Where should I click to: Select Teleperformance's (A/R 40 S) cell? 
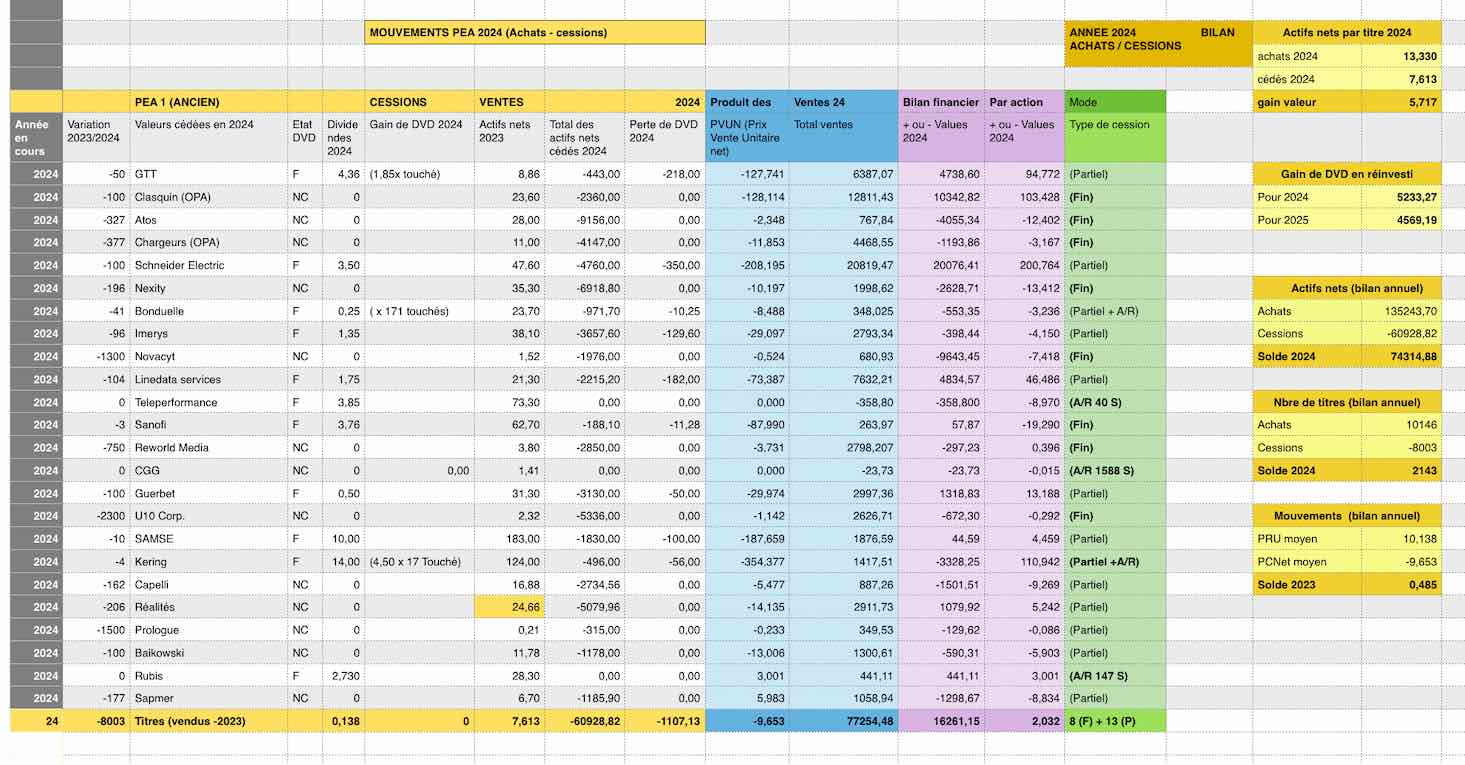pos(1114,402)
